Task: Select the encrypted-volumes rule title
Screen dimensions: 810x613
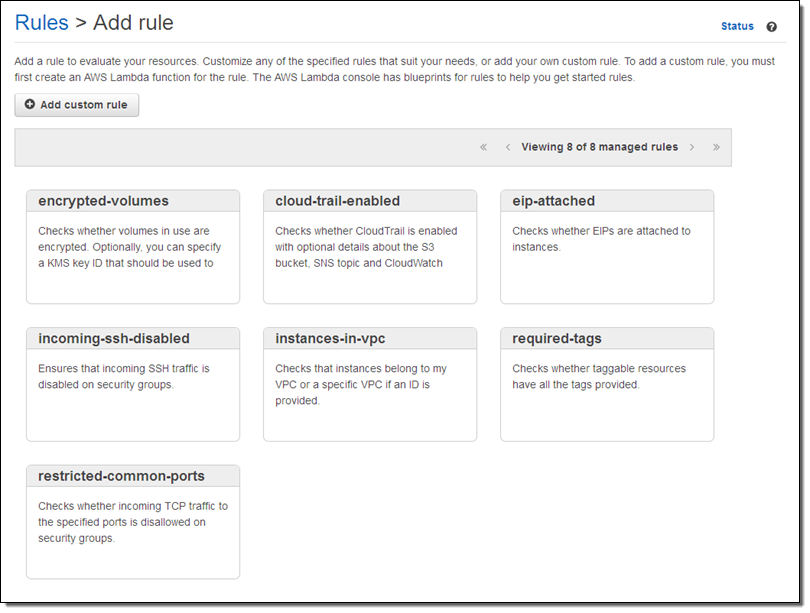Action: (x=103, y=201)
